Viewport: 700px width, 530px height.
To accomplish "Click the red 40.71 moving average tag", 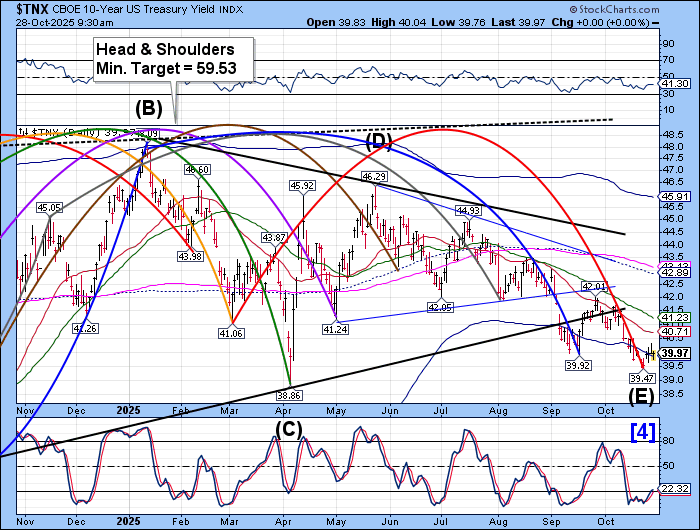I will pyautogui.click(x=676, y=330).
